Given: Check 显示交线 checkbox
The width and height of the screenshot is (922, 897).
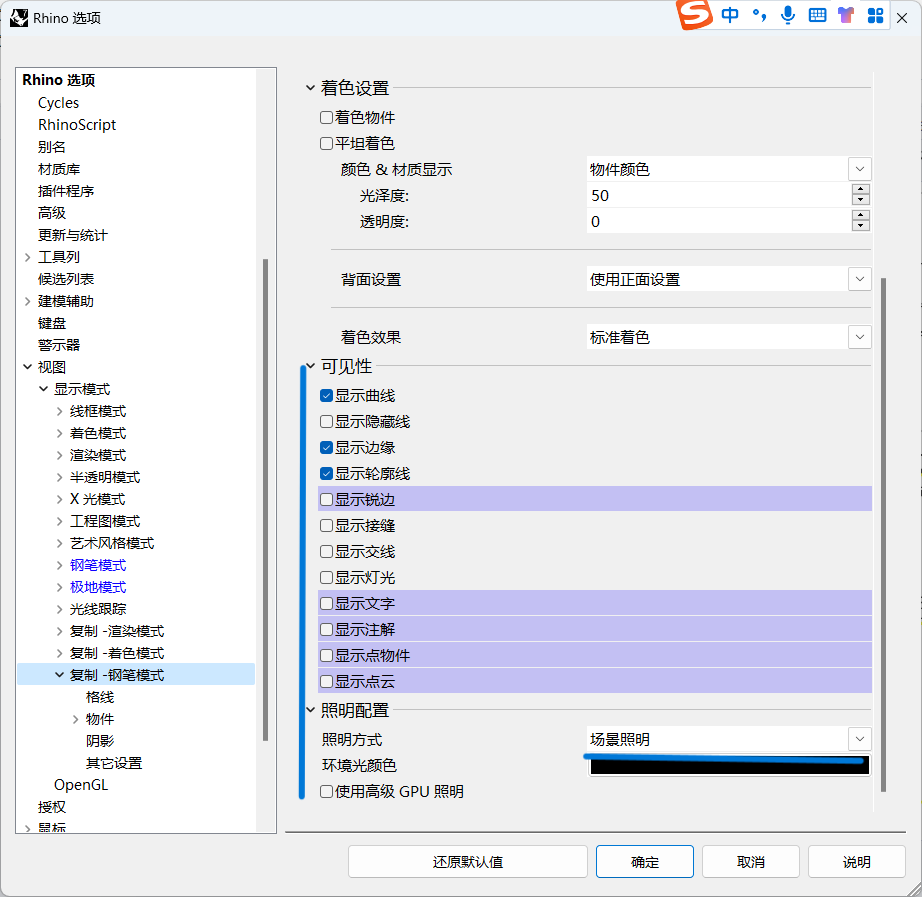Looking at the screenshot, I should (326, 552).
